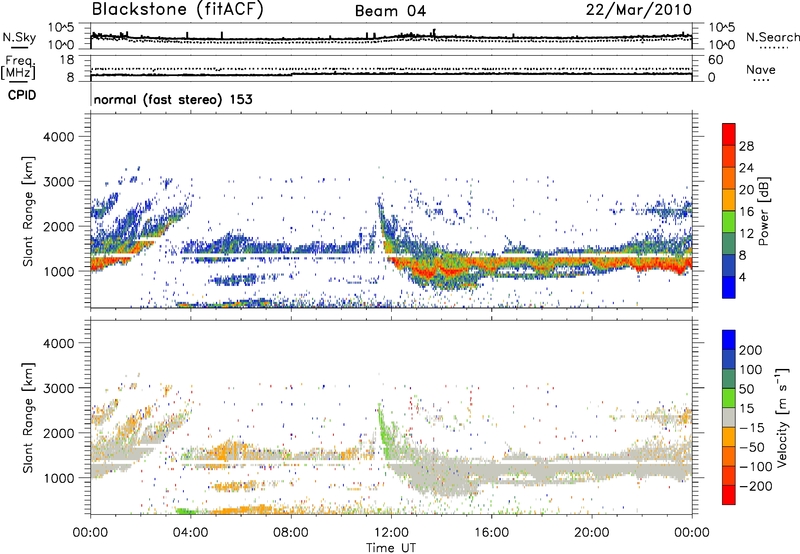Click the 3000 tick on velocity panel
This screenshot has height=554, width=800.
pos(58,388)
